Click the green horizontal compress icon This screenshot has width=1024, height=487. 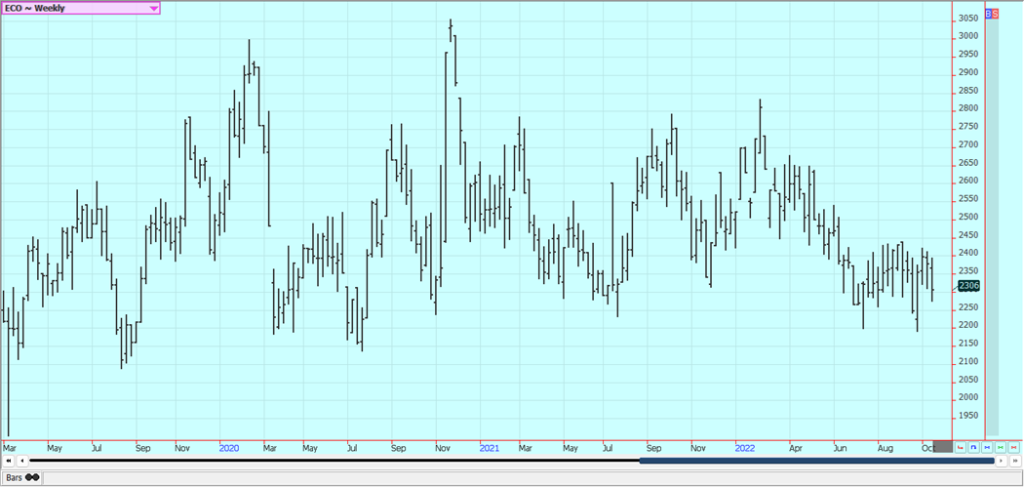1000,447
